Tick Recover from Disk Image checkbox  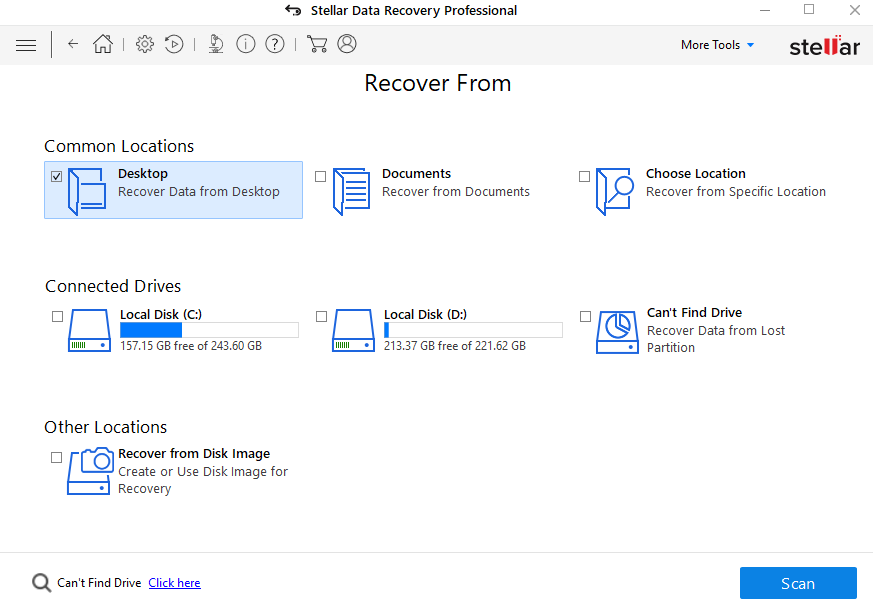click(56, 457)
